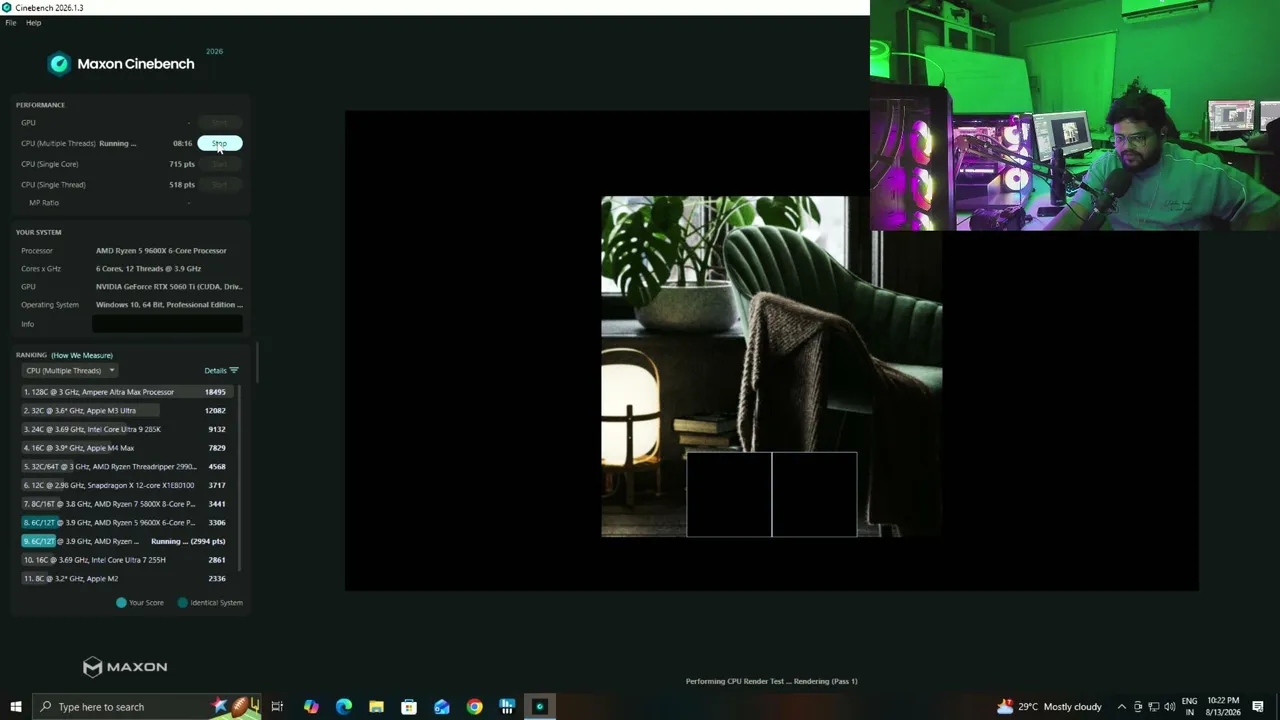Open network settings tray icon

[1153, 707]
